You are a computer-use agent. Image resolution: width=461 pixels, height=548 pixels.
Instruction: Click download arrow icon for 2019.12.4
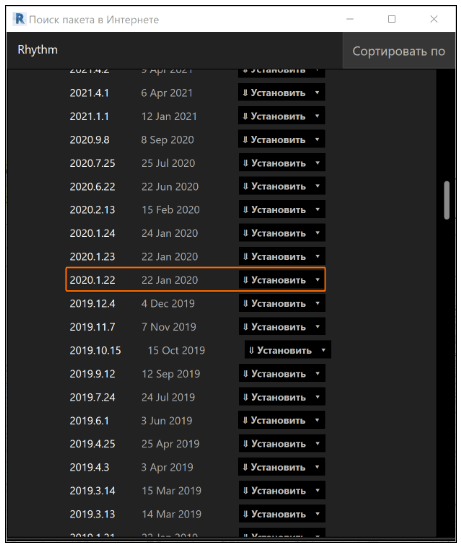click(245, 303)
